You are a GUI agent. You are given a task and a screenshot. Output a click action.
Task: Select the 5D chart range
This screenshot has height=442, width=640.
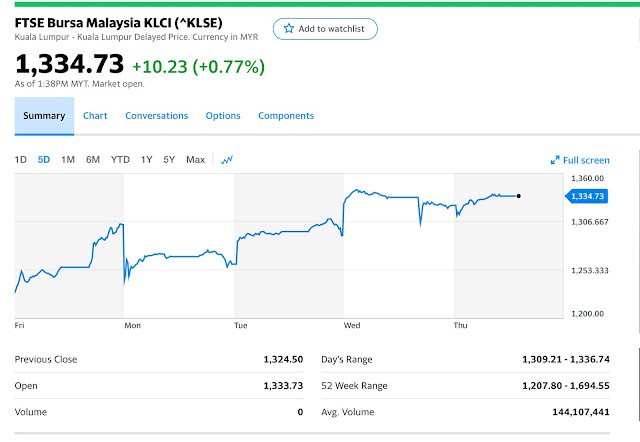click(44, 160)
